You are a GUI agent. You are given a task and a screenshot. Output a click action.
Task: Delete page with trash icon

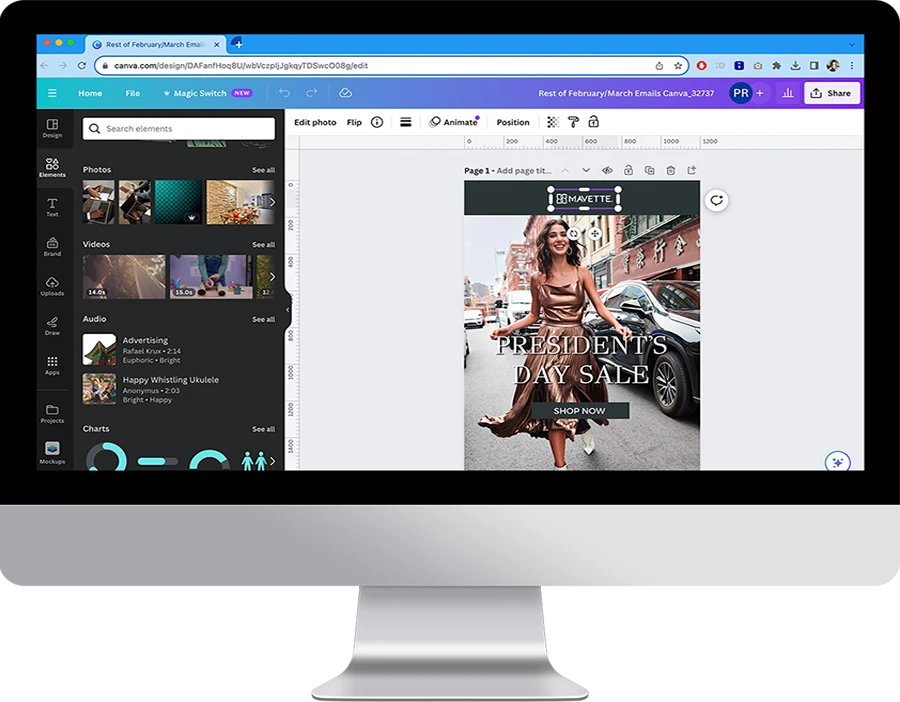670,171
